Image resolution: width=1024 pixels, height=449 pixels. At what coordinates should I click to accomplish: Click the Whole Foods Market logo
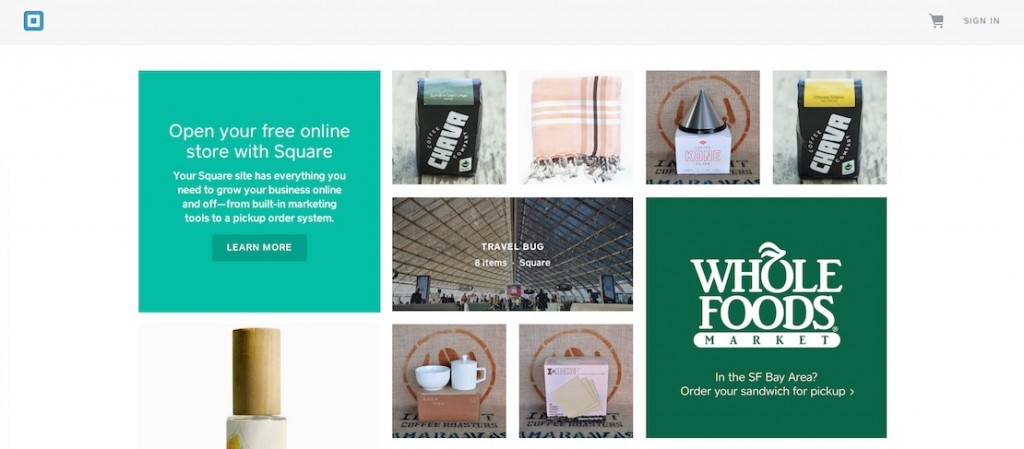[766, 295]
